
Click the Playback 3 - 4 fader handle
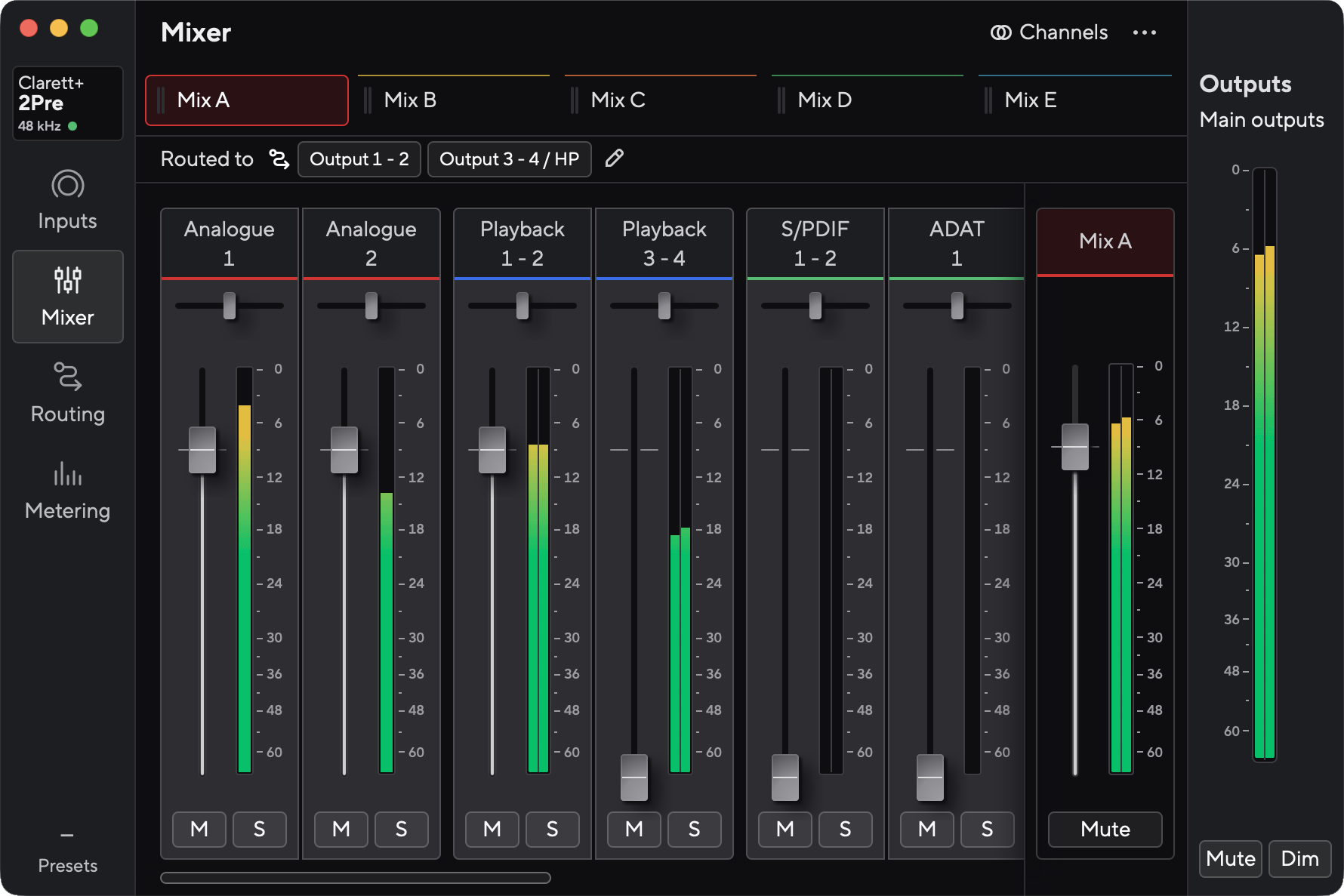coord(634,777)
